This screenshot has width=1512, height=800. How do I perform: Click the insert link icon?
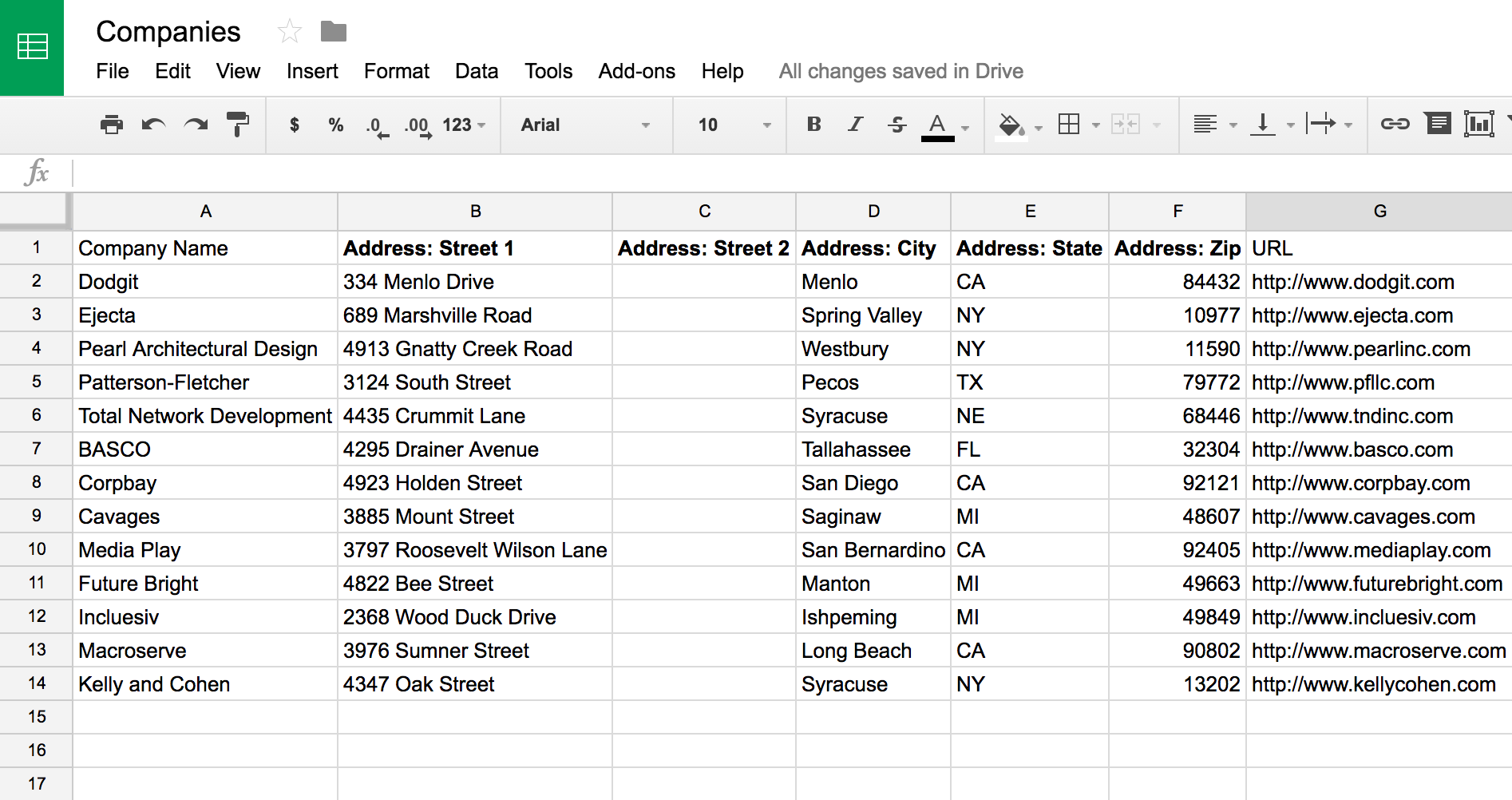[1395, 124]
